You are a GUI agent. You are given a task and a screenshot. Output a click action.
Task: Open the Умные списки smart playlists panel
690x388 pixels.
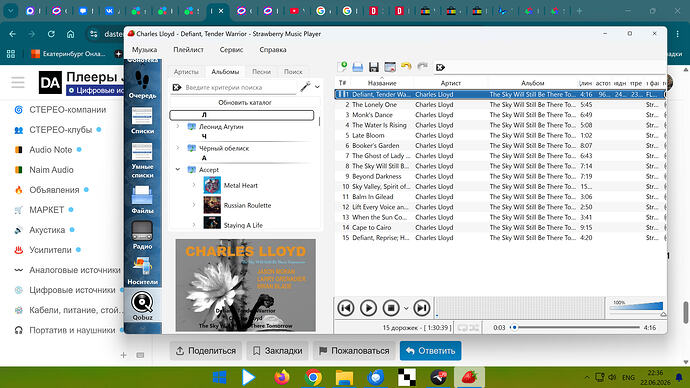click(x=142, y=161)
